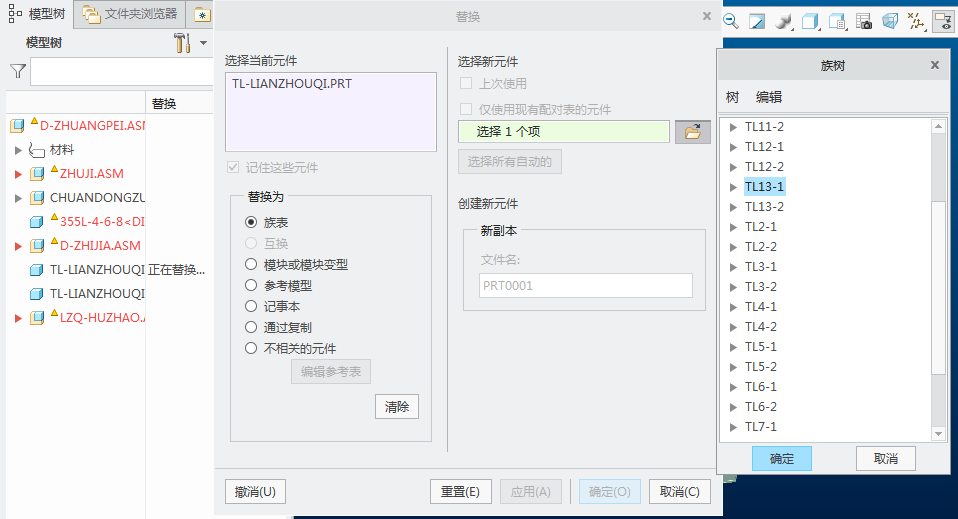Click the Zoom Out magnifier icon
Image resolution: width=958 pixels, height=519 pixels.
[731, 21]
